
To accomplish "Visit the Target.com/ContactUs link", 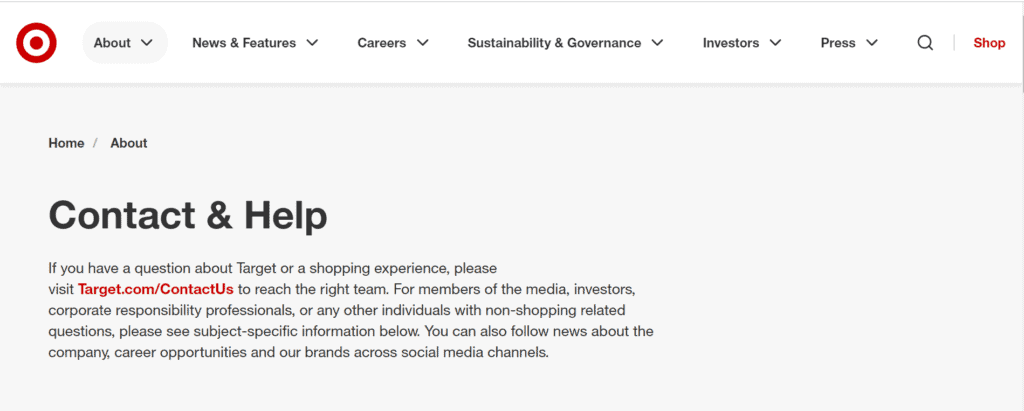I will tap(155, 289).
